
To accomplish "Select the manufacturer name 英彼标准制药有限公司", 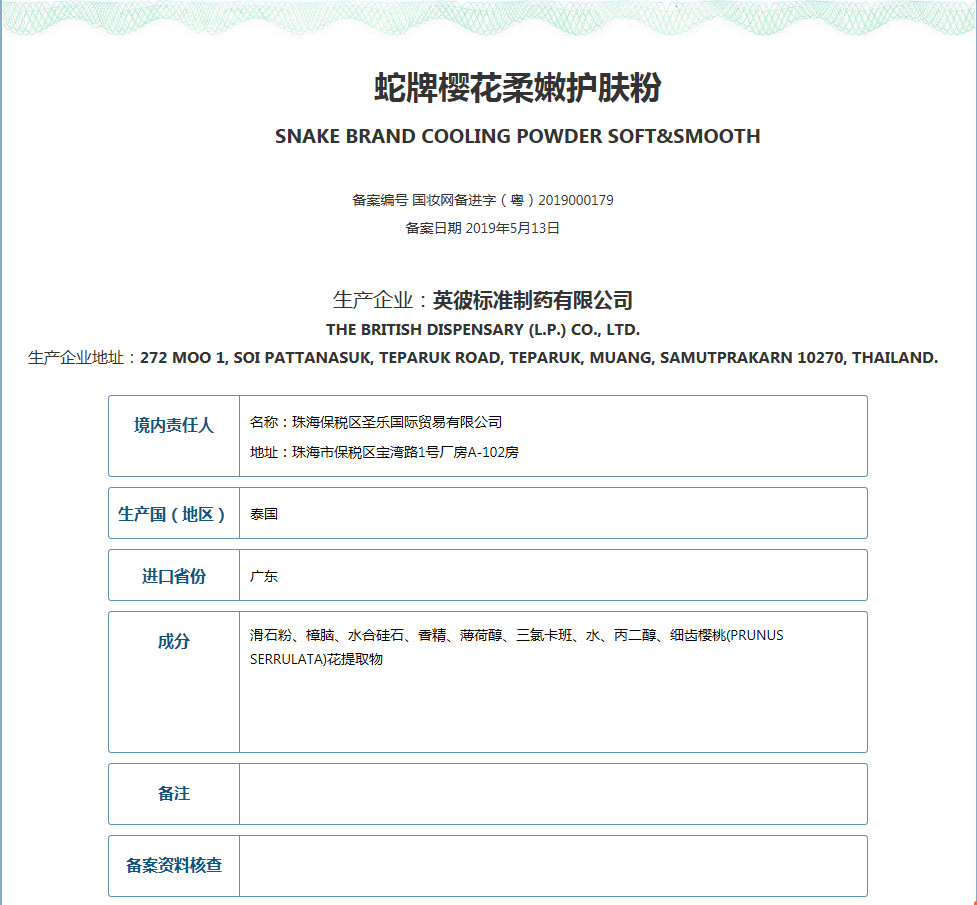I will click(533, 300).
